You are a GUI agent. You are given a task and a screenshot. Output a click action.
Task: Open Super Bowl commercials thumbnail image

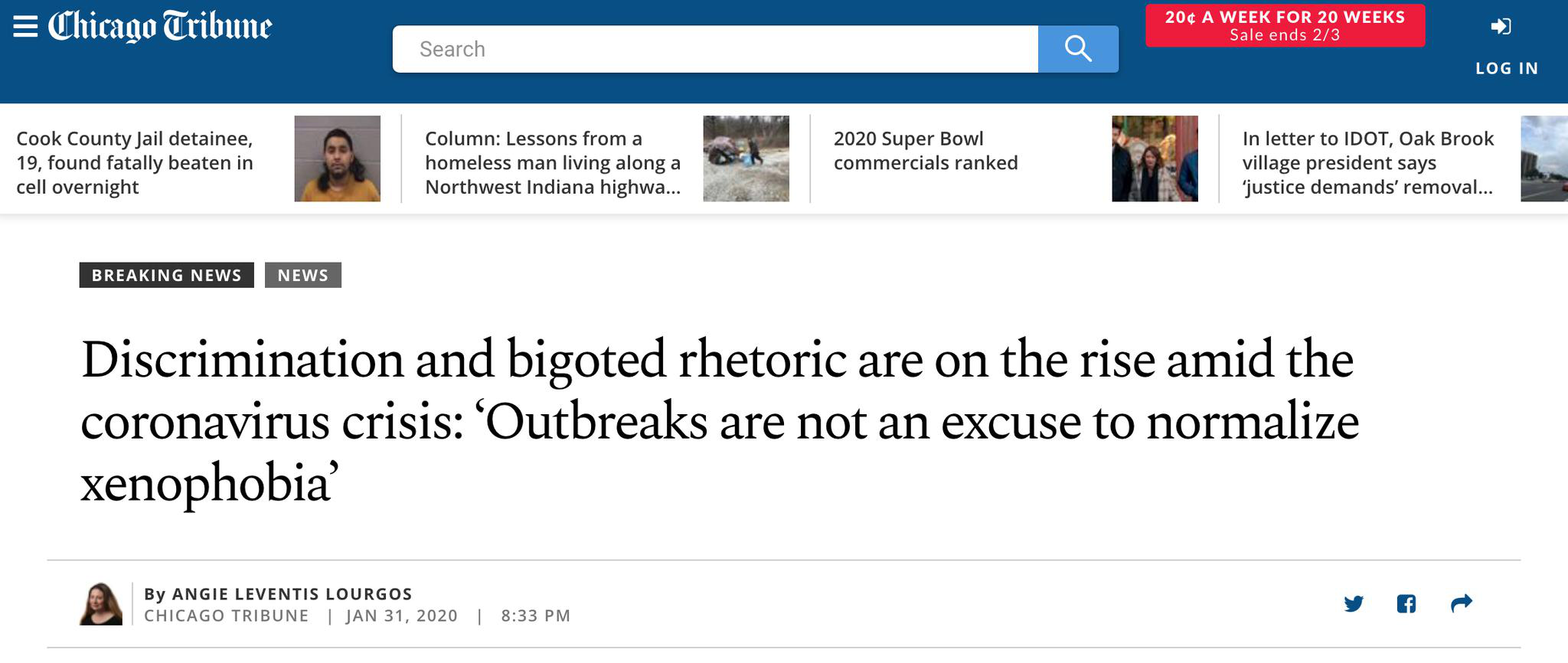[1155, 158]
